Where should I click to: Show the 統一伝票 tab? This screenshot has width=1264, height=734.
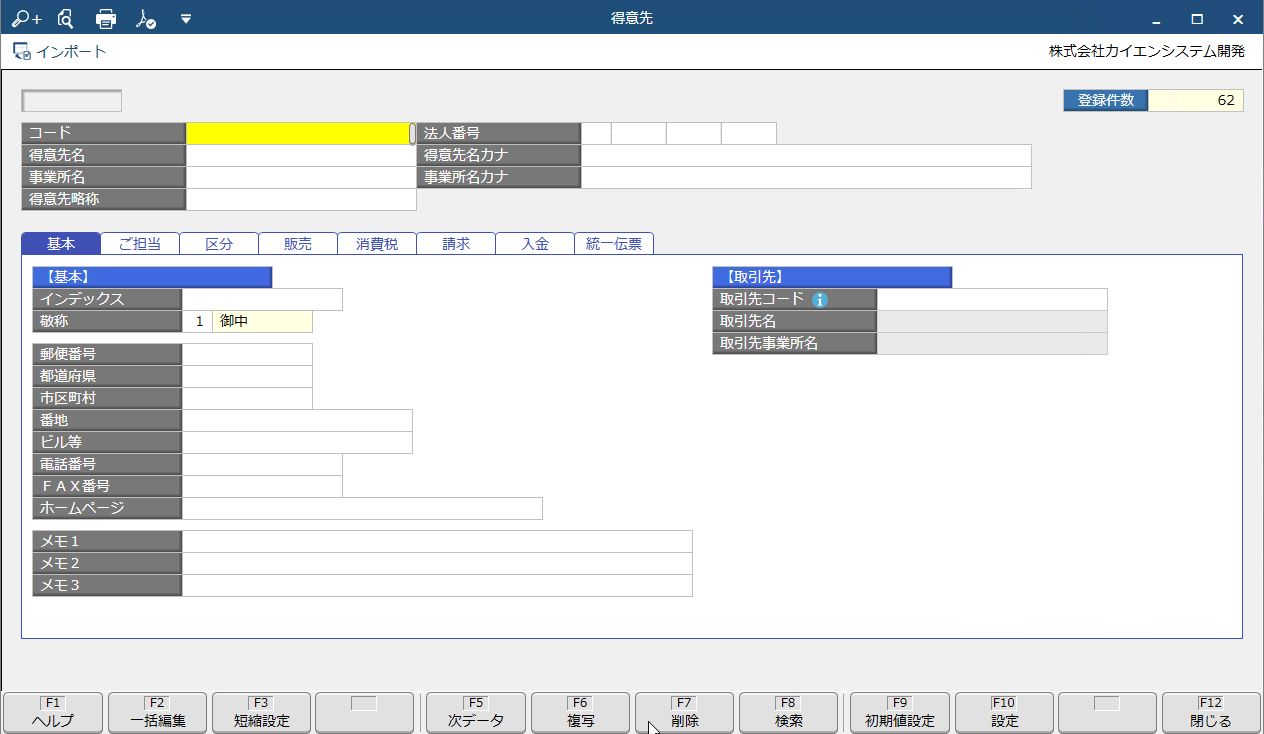[614, 243]
